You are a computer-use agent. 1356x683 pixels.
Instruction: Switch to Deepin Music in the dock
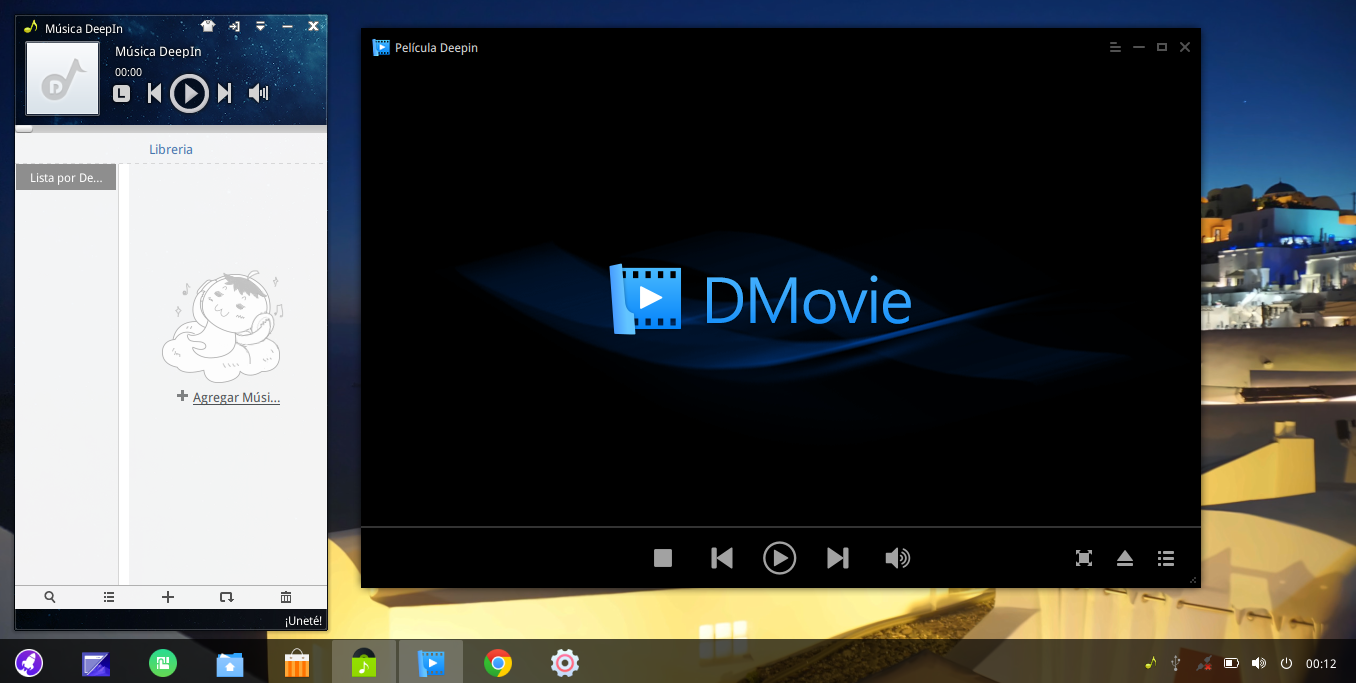pos(364,662)
